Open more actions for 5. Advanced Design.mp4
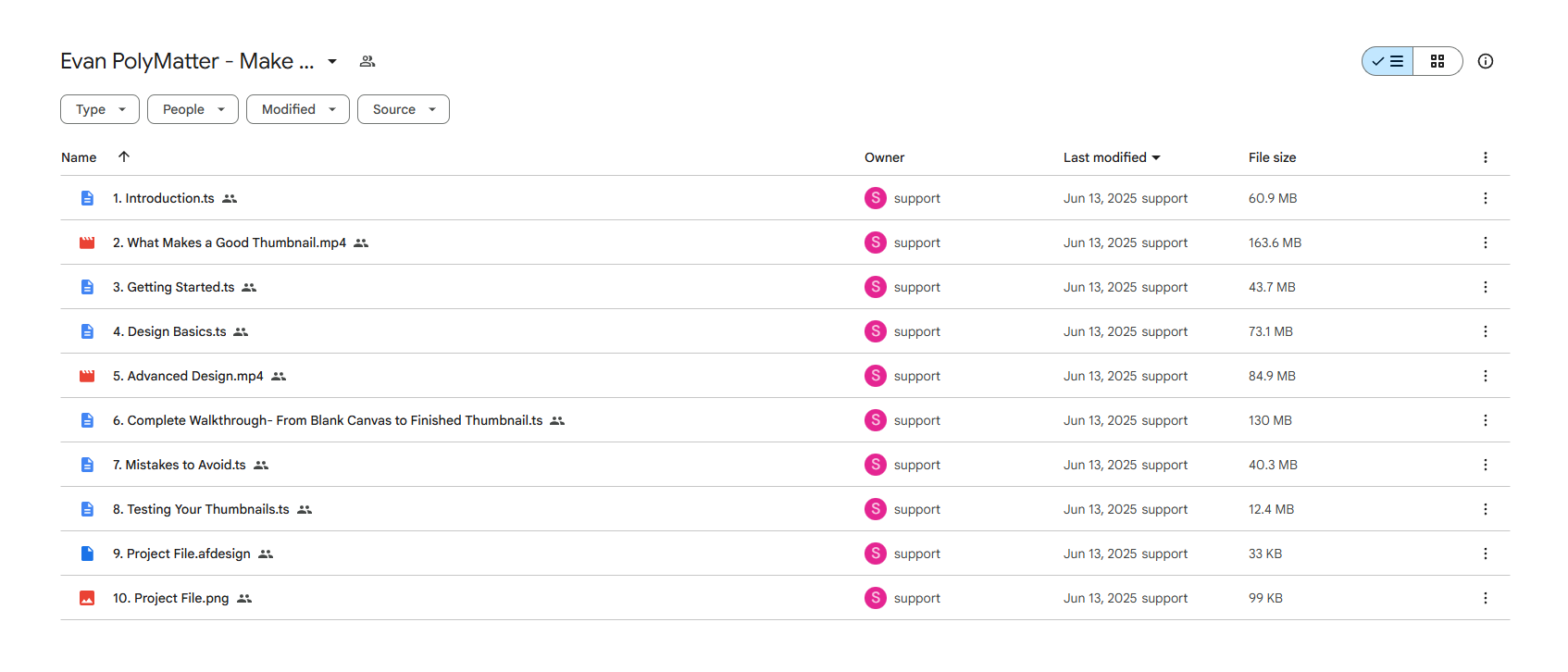Image resolution: width=1568 pixels, height=672 pixels. (x=1486, y=376)
